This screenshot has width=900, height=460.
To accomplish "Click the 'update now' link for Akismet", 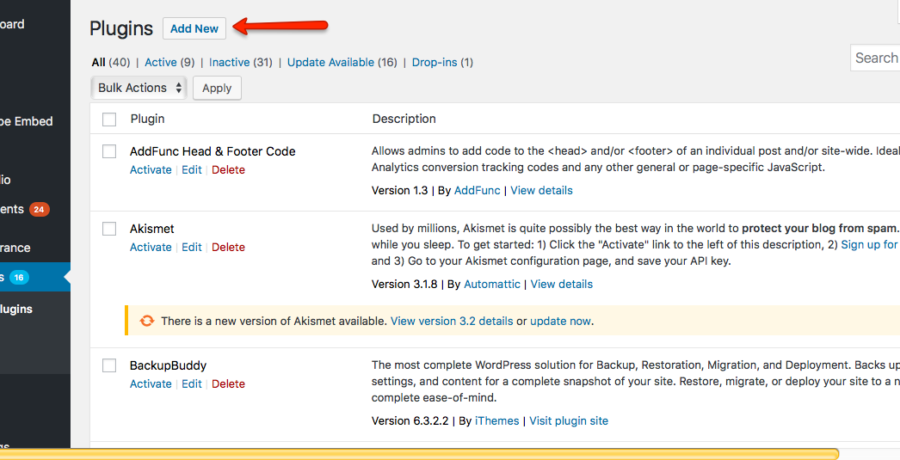I will [x=560, y=321].
